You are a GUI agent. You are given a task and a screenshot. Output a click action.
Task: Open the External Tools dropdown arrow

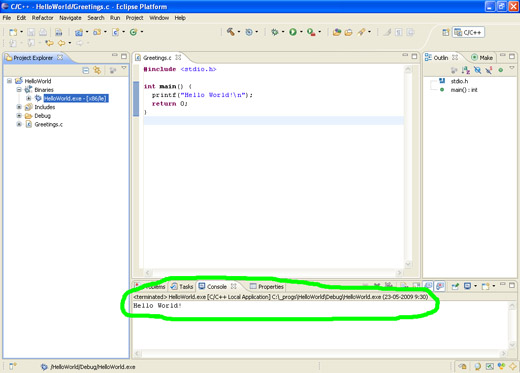pyautogui.click(x=320, y=32)
